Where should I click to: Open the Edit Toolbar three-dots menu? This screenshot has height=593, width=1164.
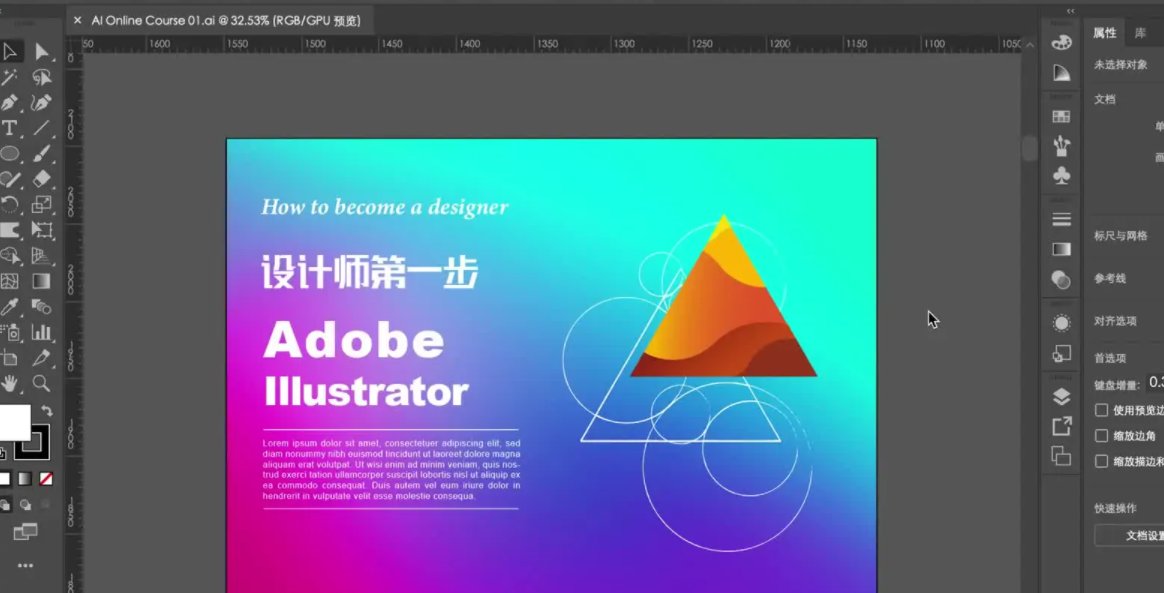[x=25, y=566]
